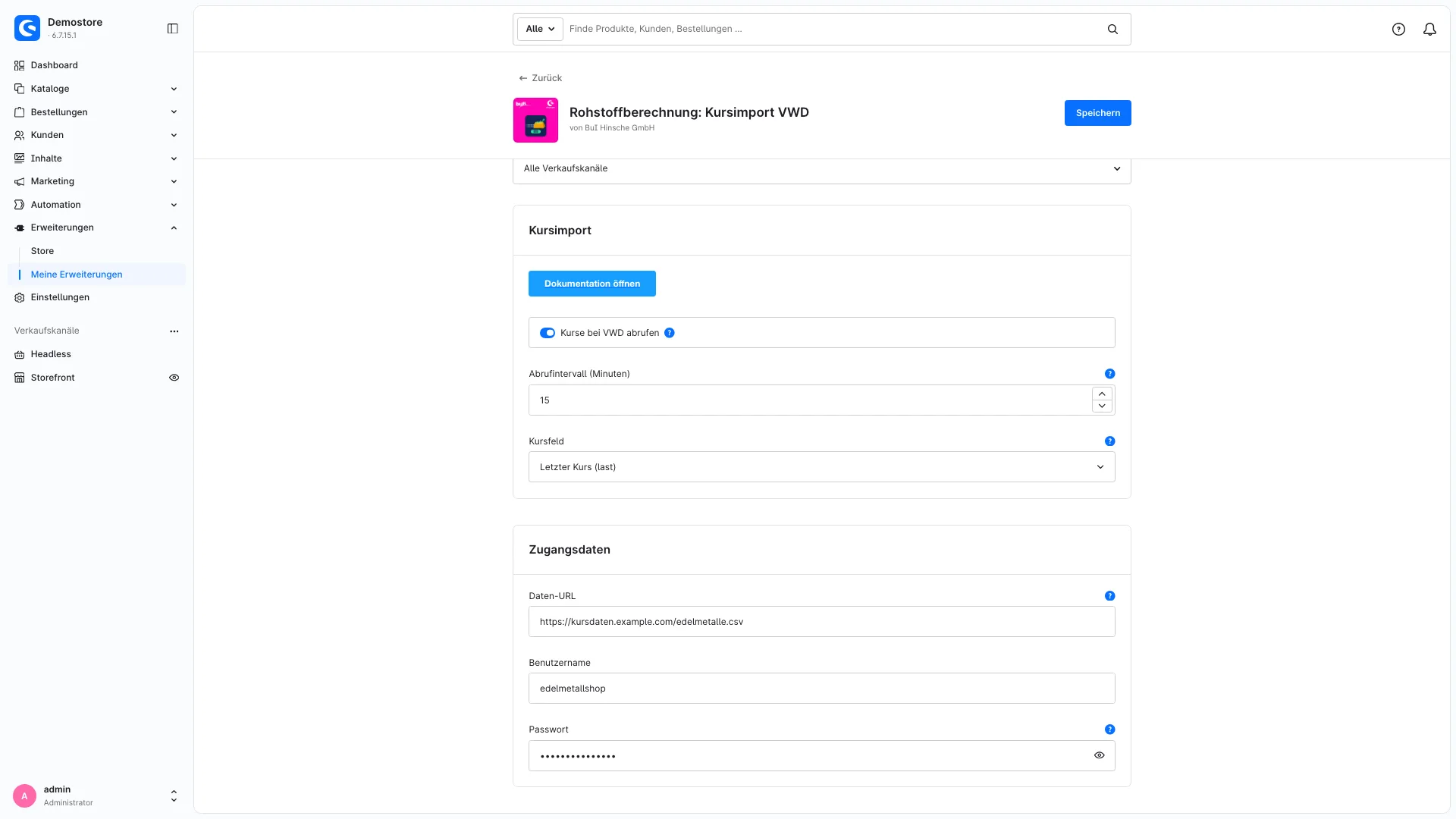Screen dimensions: 1456x819
Task: Collapse the Erweiterungen menu chevron
Action: point(174,227)
